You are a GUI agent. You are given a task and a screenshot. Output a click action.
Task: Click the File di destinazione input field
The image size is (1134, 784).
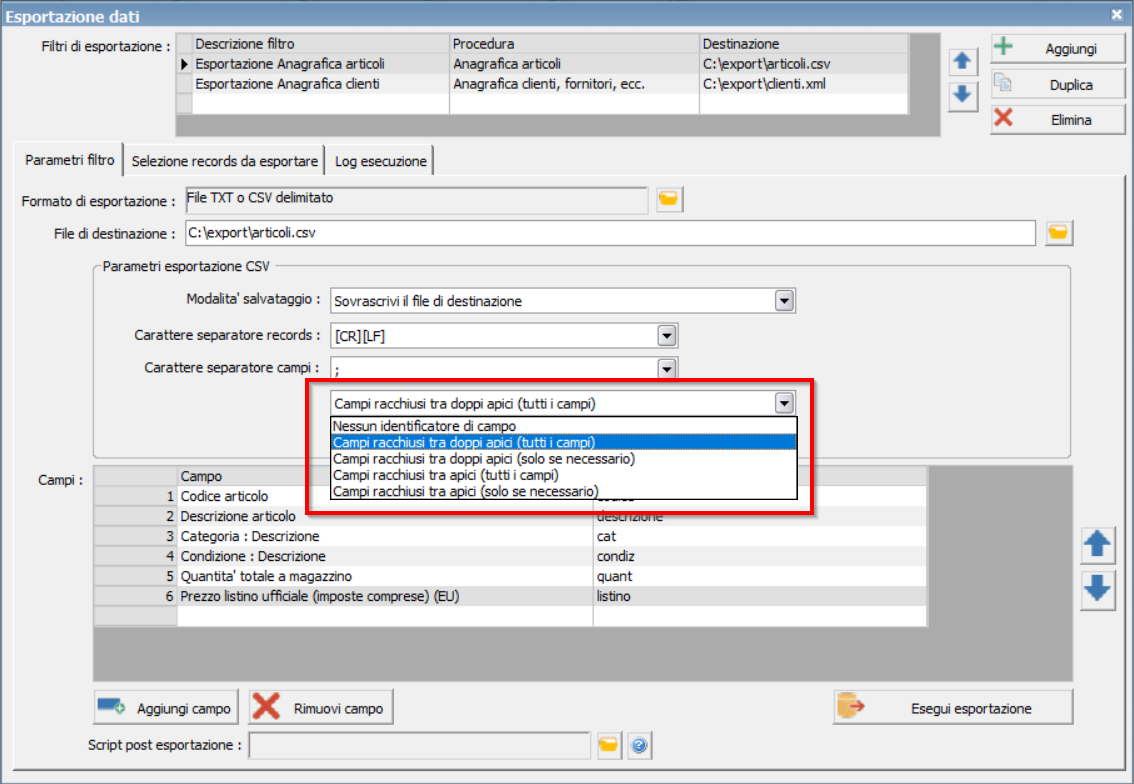[x=610, y=233]
